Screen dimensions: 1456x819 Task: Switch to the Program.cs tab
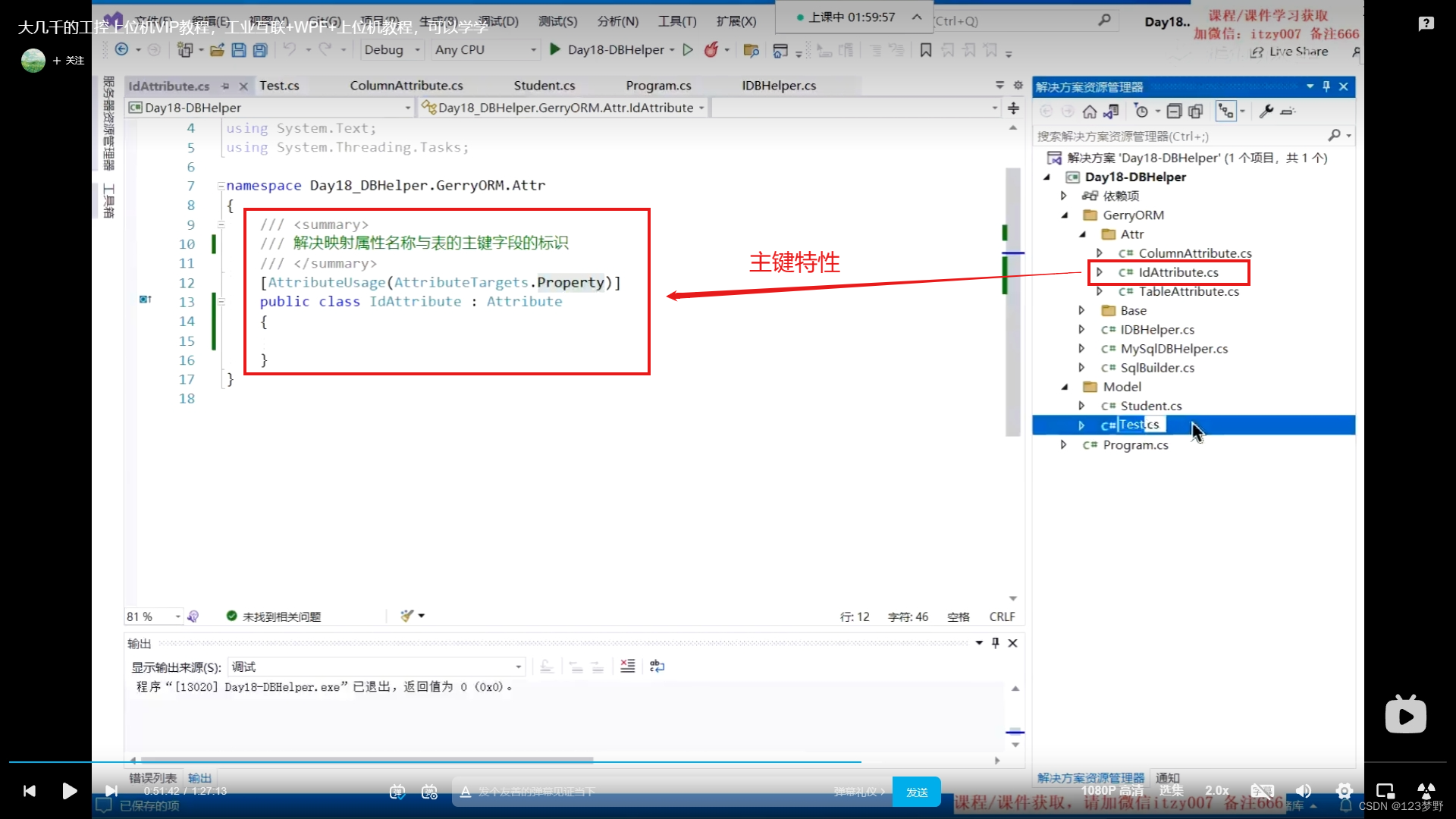[x=658, y=85]
